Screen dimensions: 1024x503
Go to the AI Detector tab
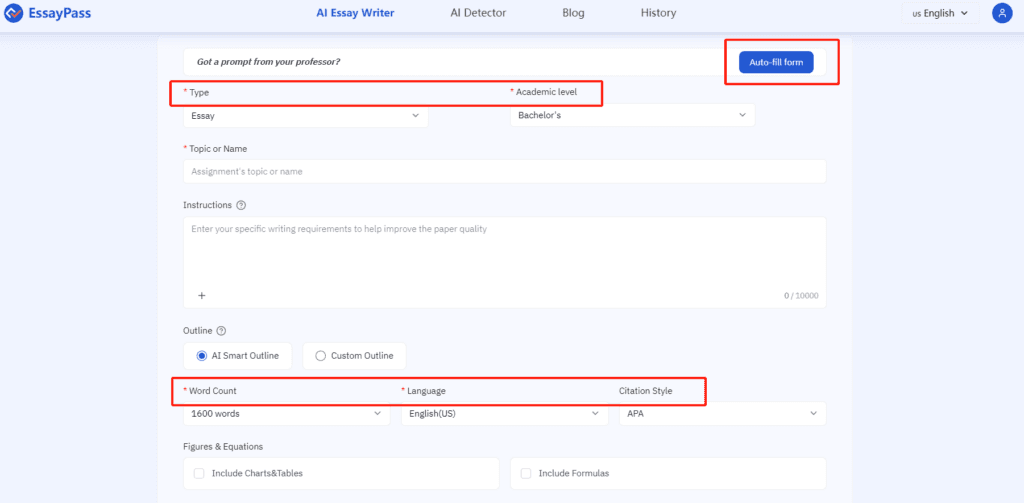pos(478,12)
